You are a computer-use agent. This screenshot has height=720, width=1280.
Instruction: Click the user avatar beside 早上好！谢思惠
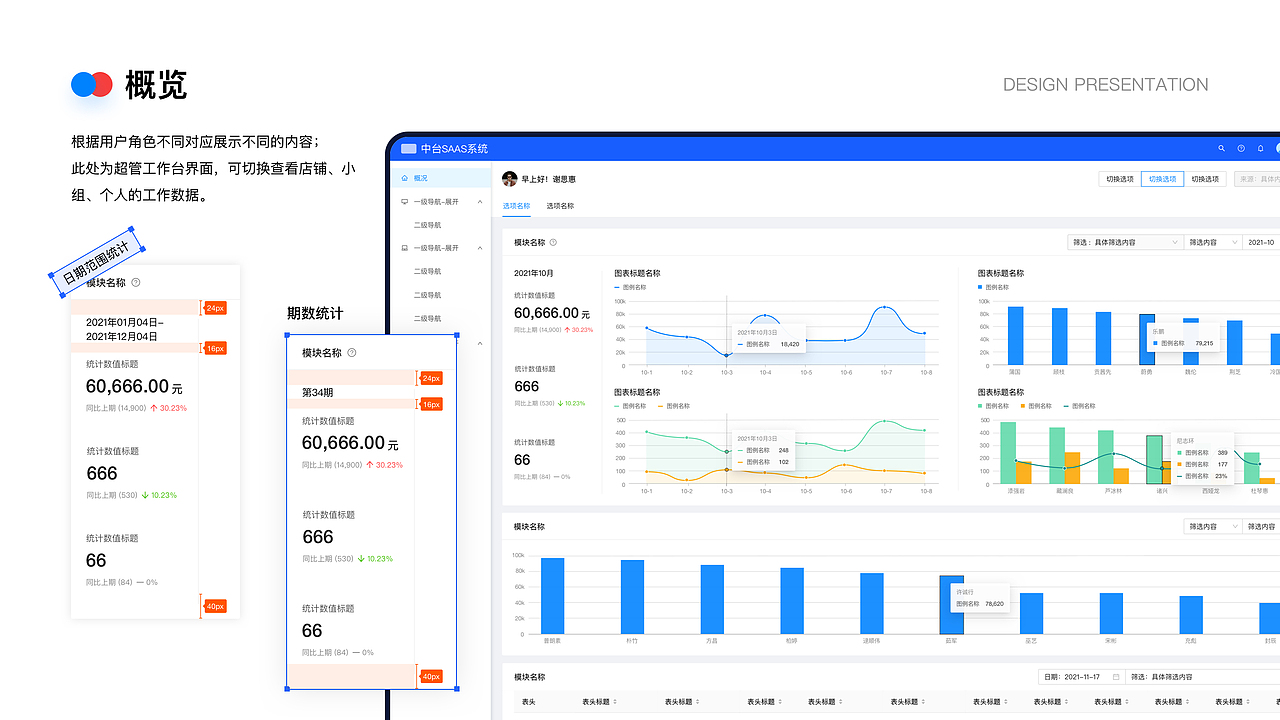point(510,179)
